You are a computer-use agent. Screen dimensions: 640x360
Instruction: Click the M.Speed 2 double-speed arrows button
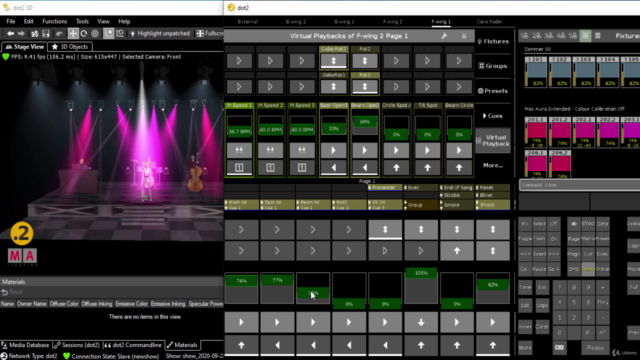[270, 150]
